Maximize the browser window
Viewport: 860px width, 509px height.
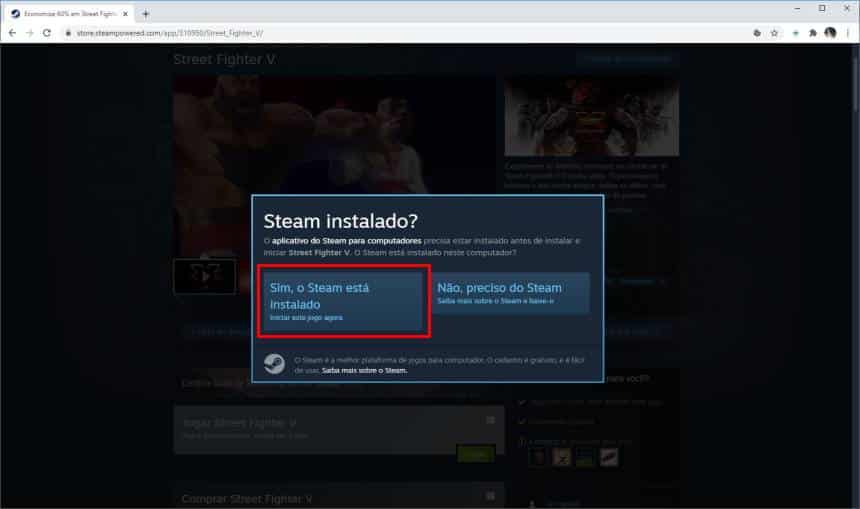pos(822,8)
